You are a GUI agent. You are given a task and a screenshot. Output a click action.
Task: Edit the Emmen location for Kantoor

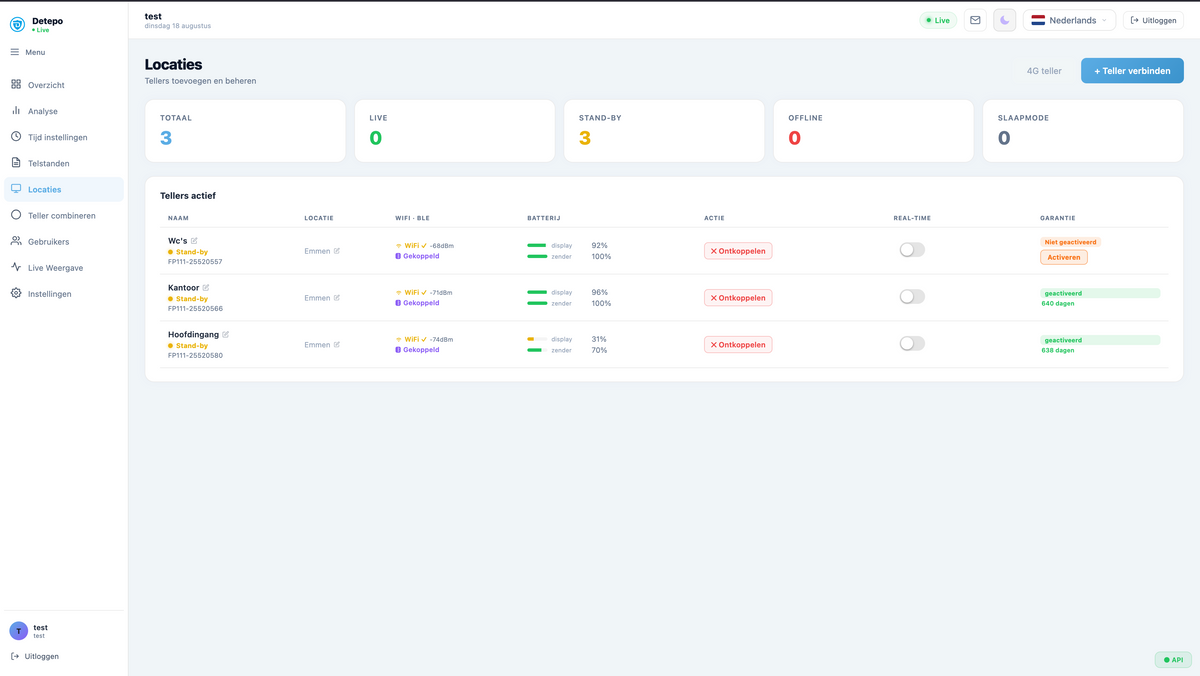tap(337, 298)
